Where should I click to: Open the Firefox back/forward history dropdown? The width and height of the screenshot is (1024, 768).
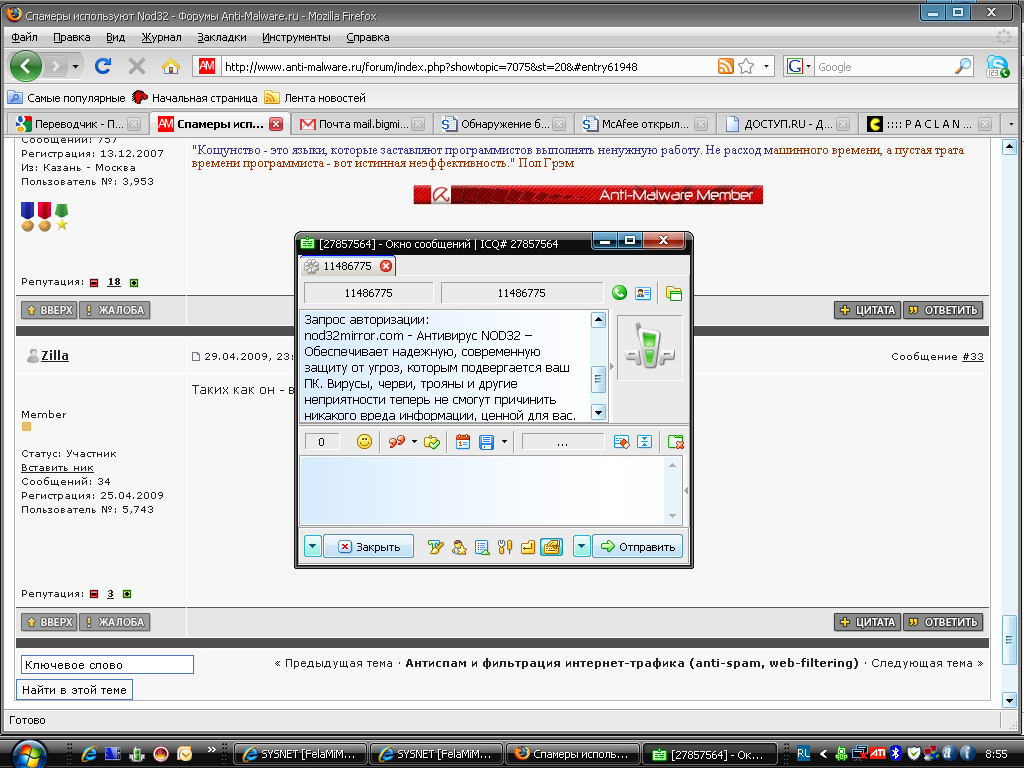coord(75,67)
